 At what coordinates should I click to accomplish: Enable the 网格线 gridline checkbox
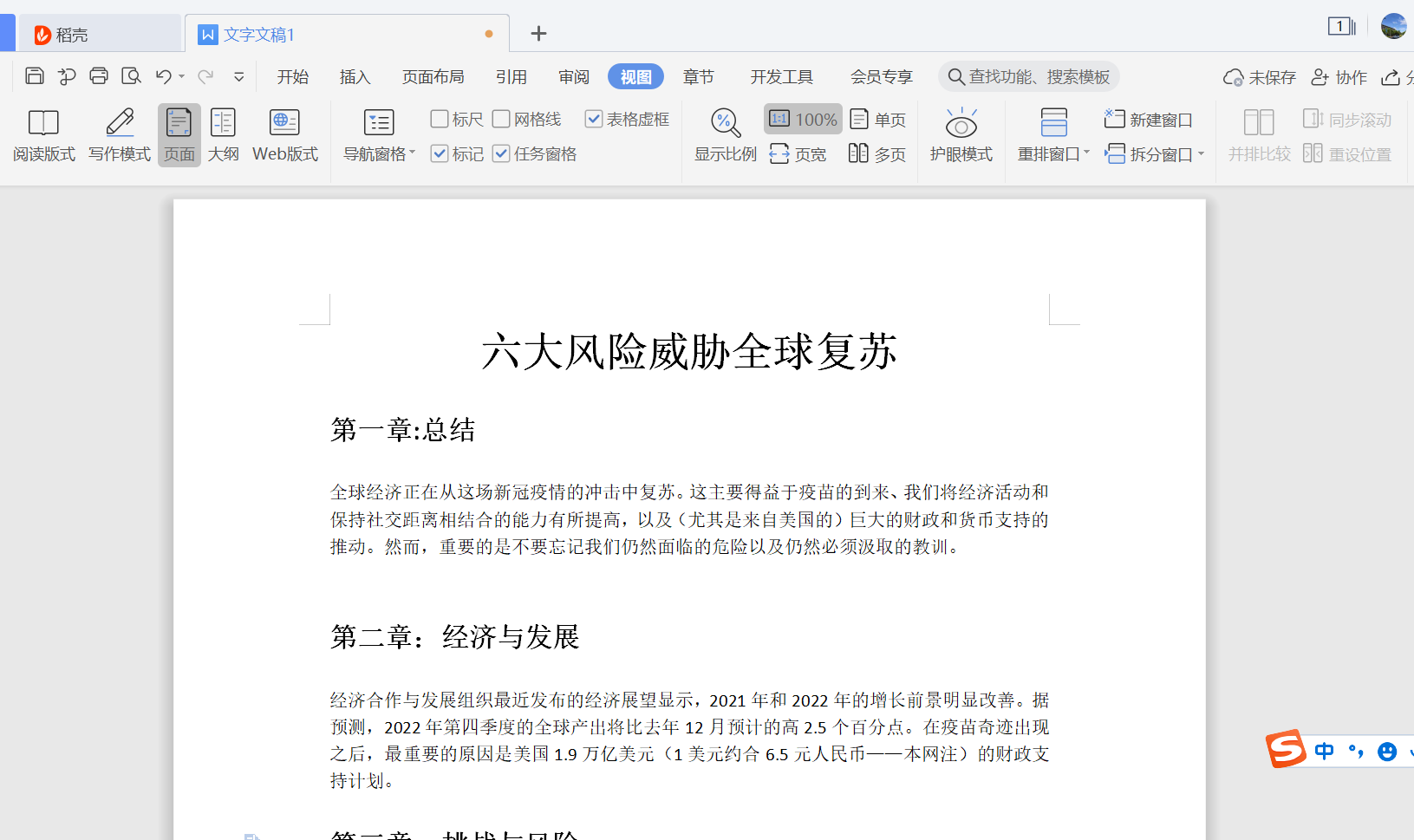(x=501, y=119)
